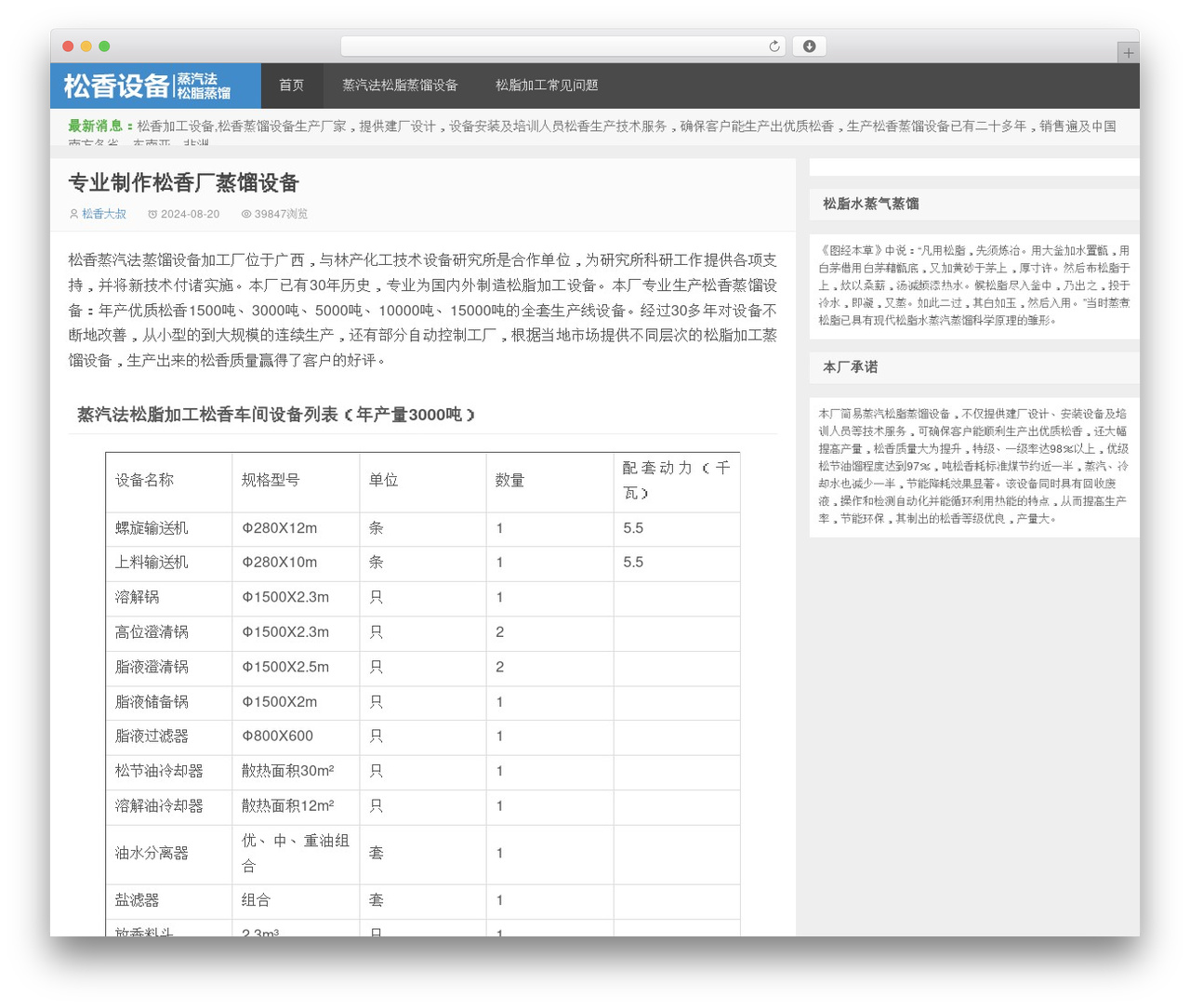Select the 高位澄清锅 table cell

(x=169, y=633)
